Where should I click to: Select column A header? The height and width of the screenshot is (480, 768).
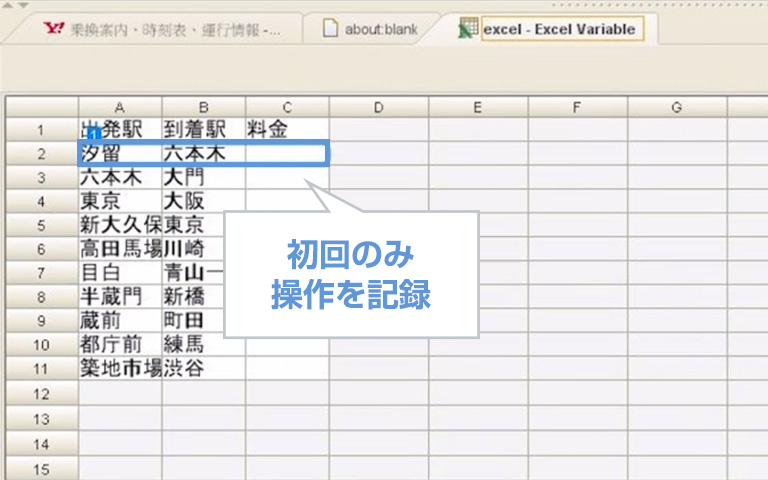pos(120,107)
